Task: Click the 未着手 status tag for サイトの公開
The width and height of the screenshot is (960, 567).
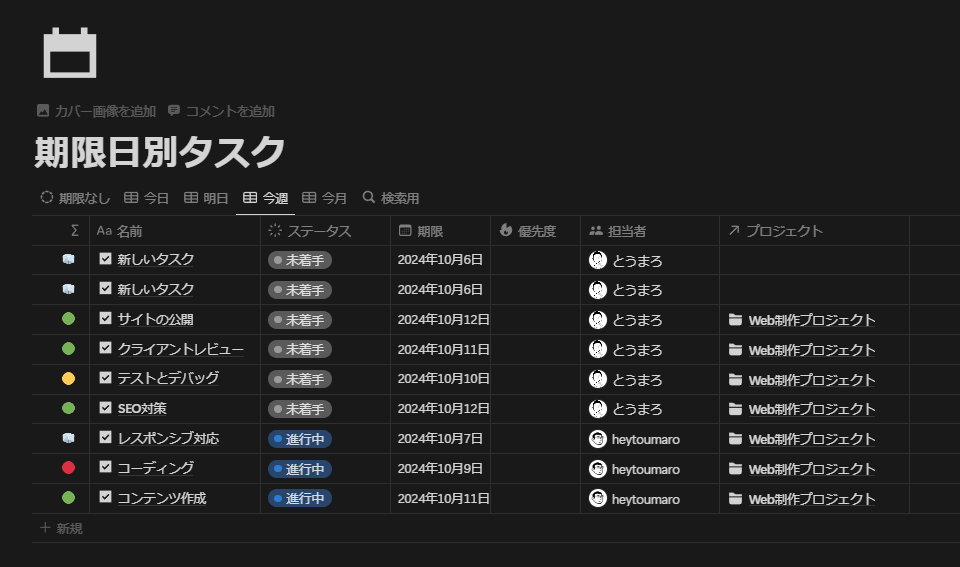Action: (x=300, y=320)
